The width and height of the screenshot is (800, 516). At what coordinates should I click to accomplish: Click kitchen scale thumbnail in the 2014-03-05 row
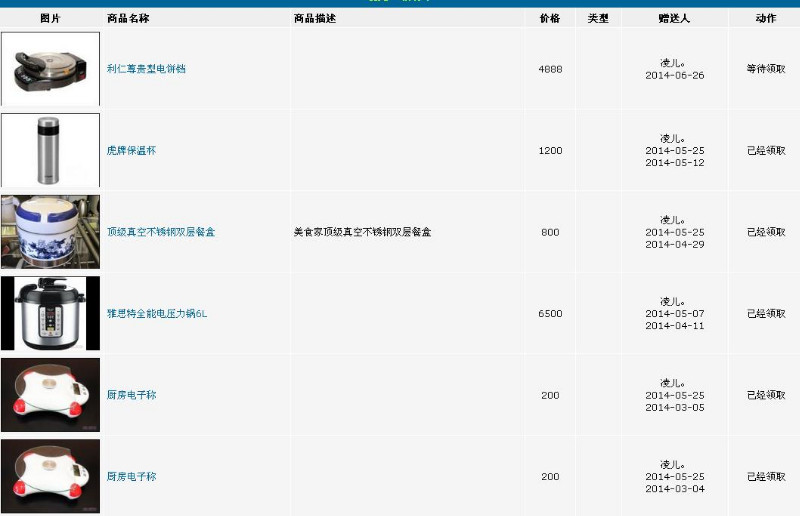click(51, 395)
